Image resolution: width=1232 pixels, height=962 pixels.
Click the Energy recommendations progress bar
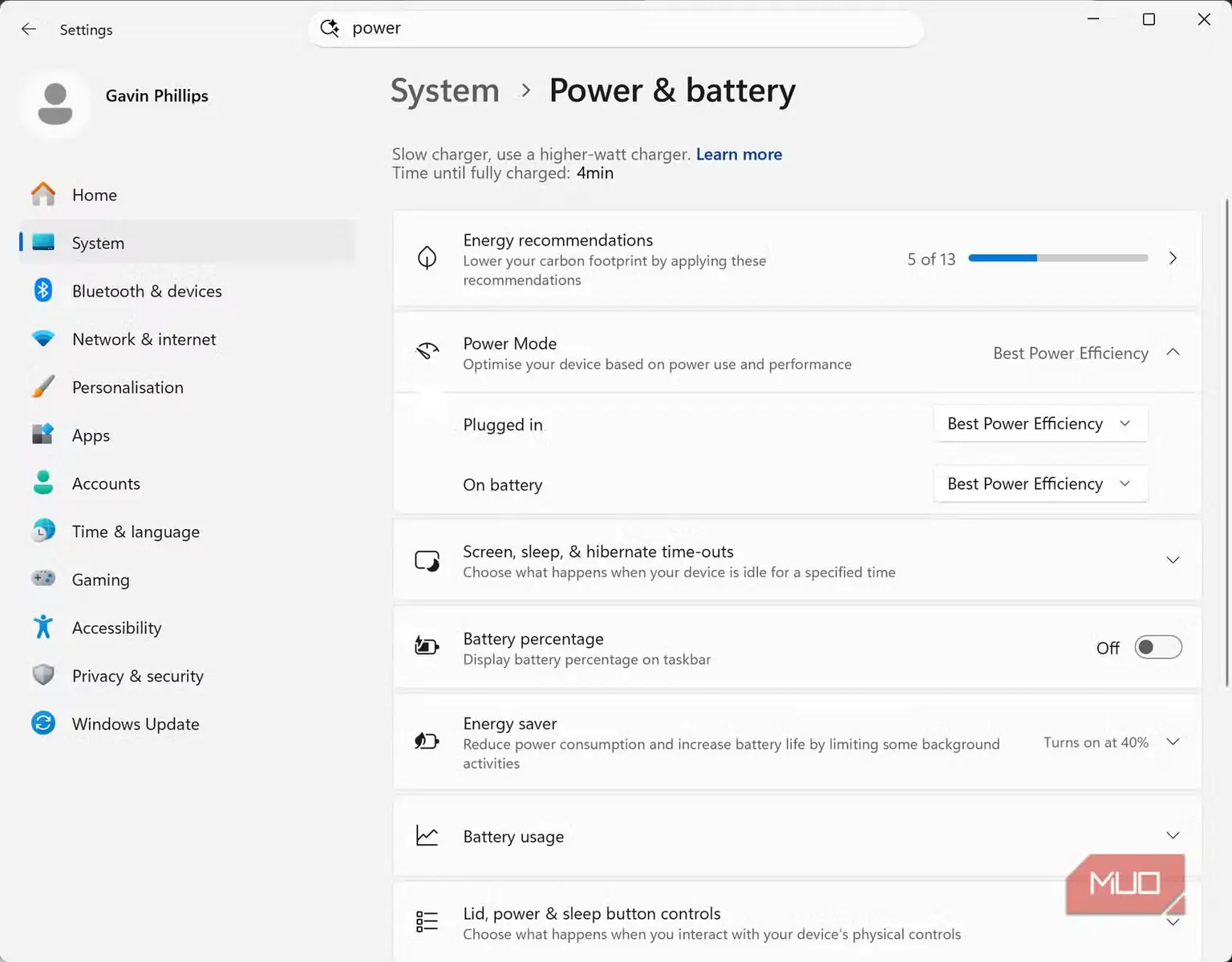pyautogui.click(x=1059, y=258)
